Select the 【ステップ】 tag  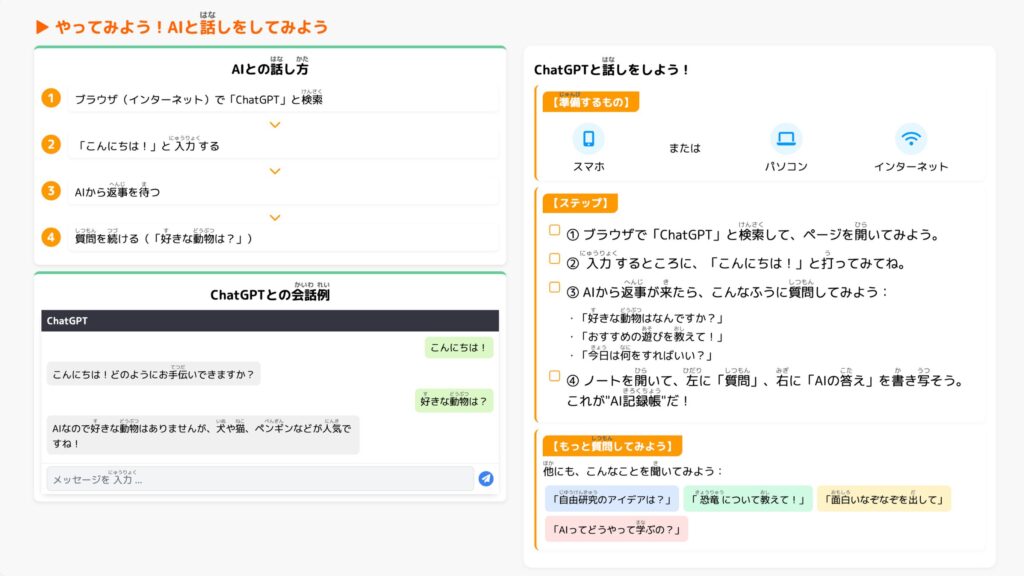coord(580,203)
